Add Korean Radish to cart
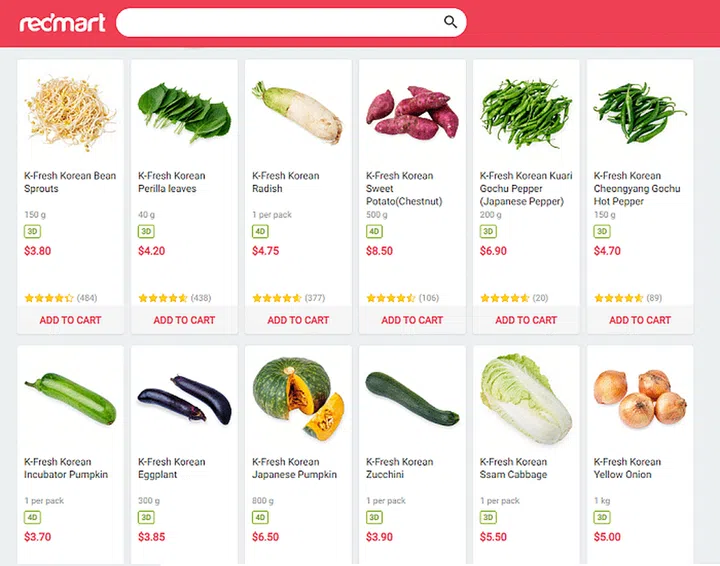 tap(298, 320)
